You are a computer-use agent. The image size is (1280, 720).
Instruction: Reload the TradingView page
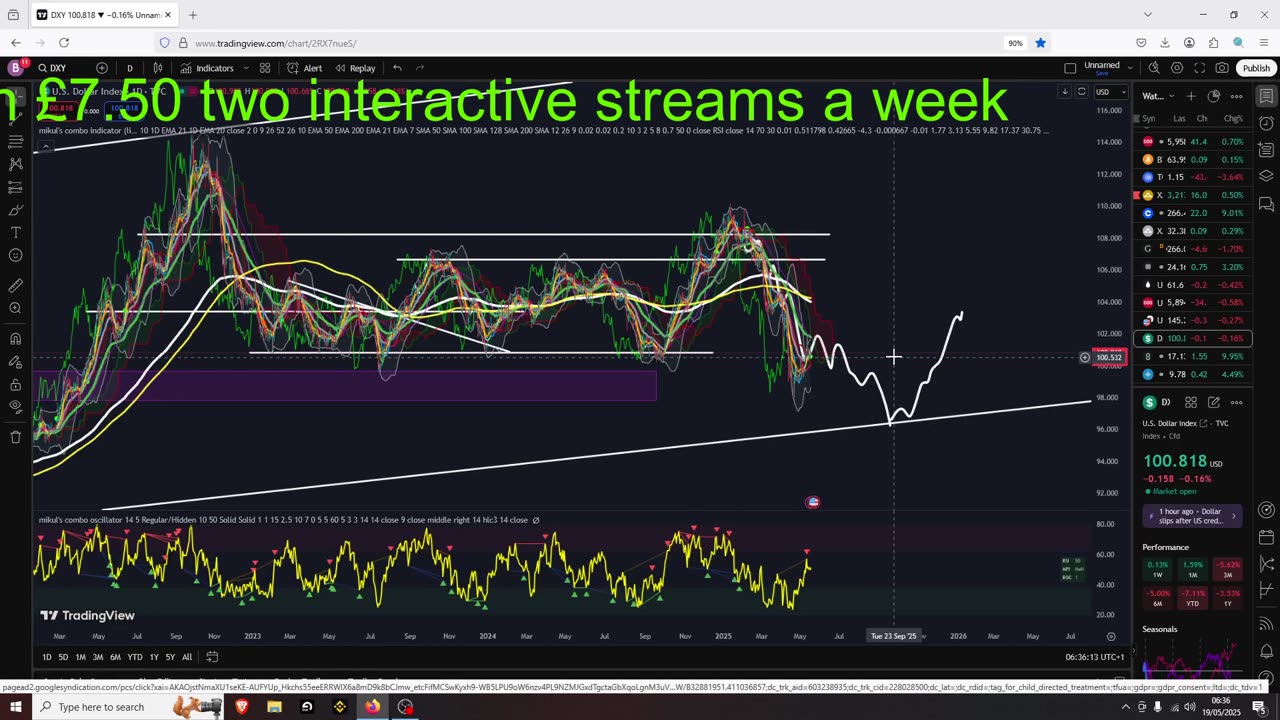64,43
